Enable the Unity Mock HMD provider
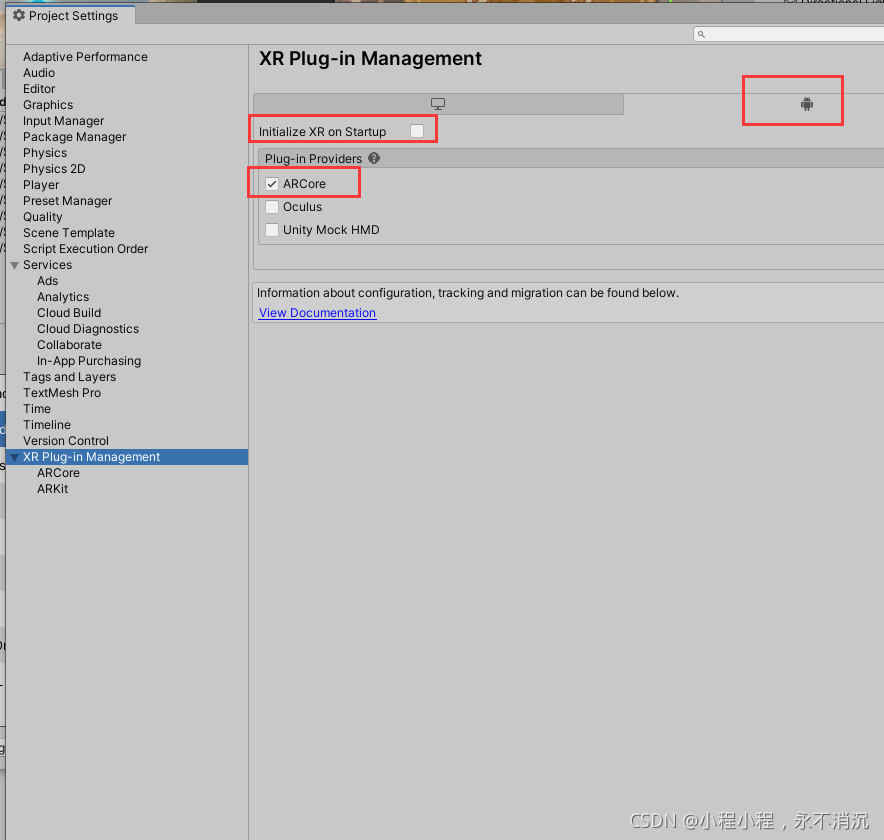Screen dimensions: 884x840 [x=272, y=230]
